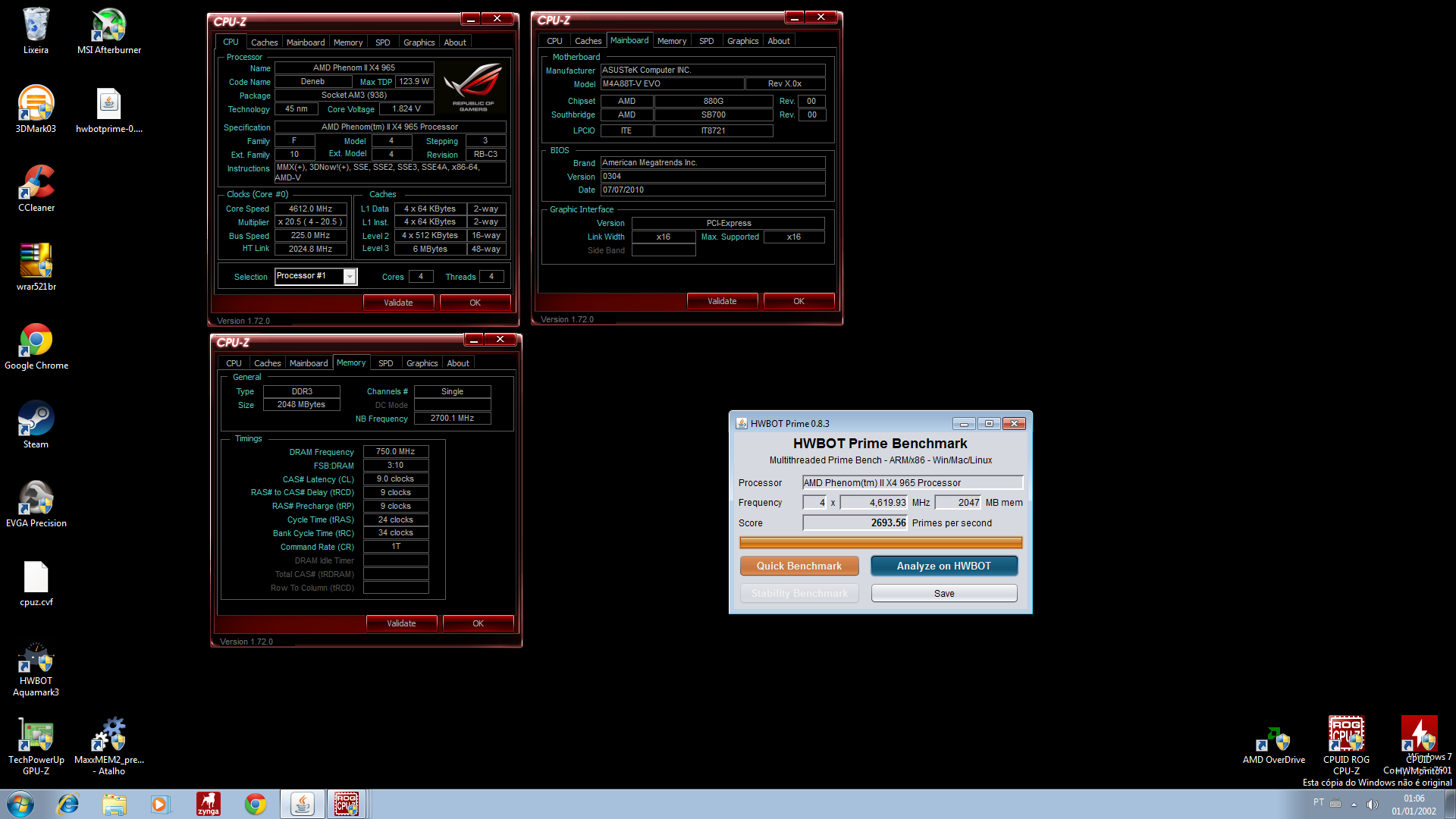Click the frequency 4,619.93 MHz field
1456x819 pixels.
pyautogui.click(x=874, y=502)
